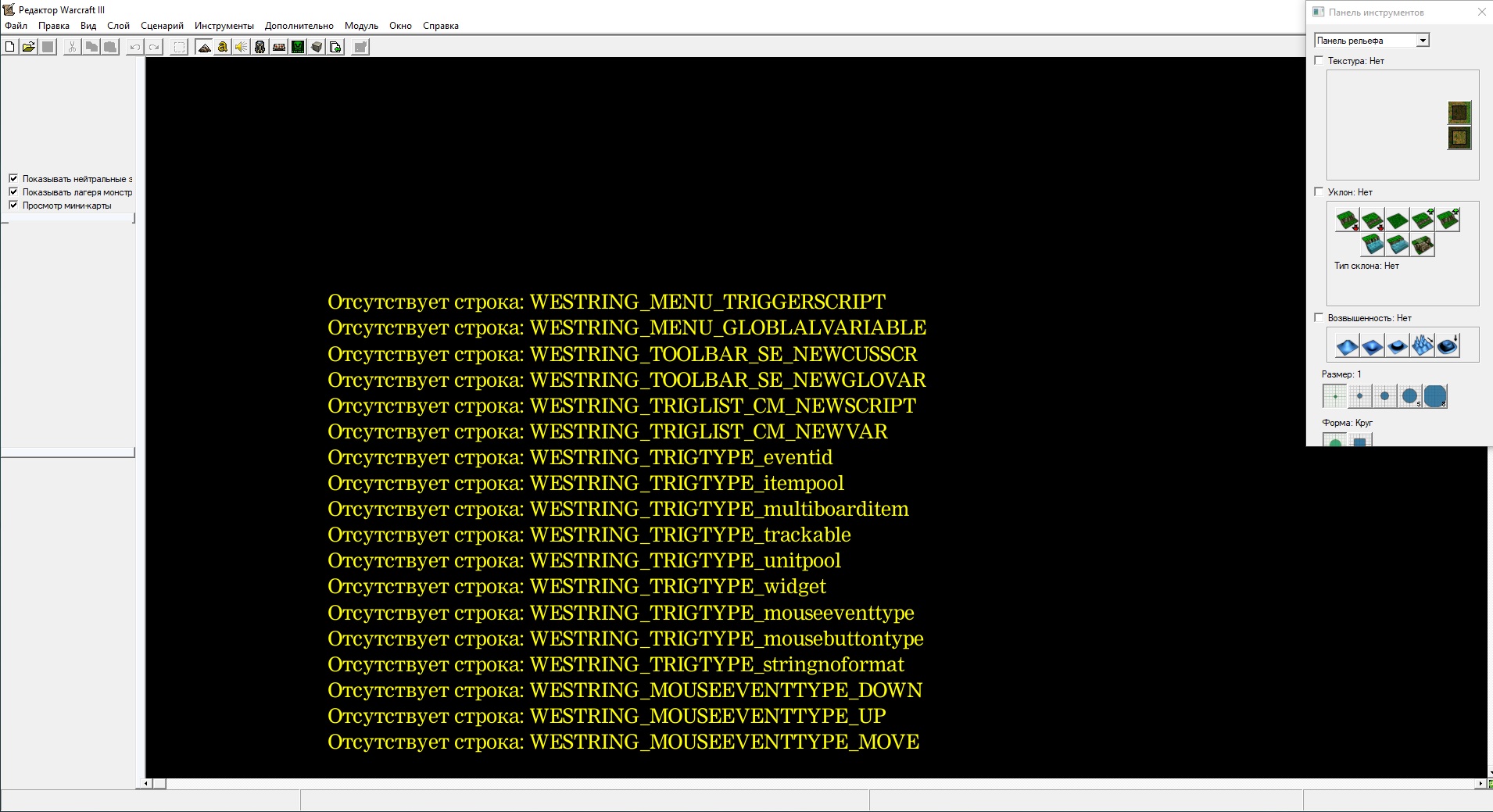1493x812 pixels.
Task: Open the Файл menu
Action: pyautogui.click(x=16, y=26)
